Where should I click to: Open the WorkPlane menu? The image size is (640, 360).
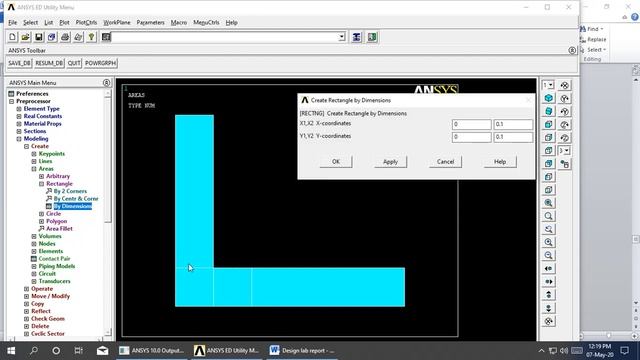117,22
